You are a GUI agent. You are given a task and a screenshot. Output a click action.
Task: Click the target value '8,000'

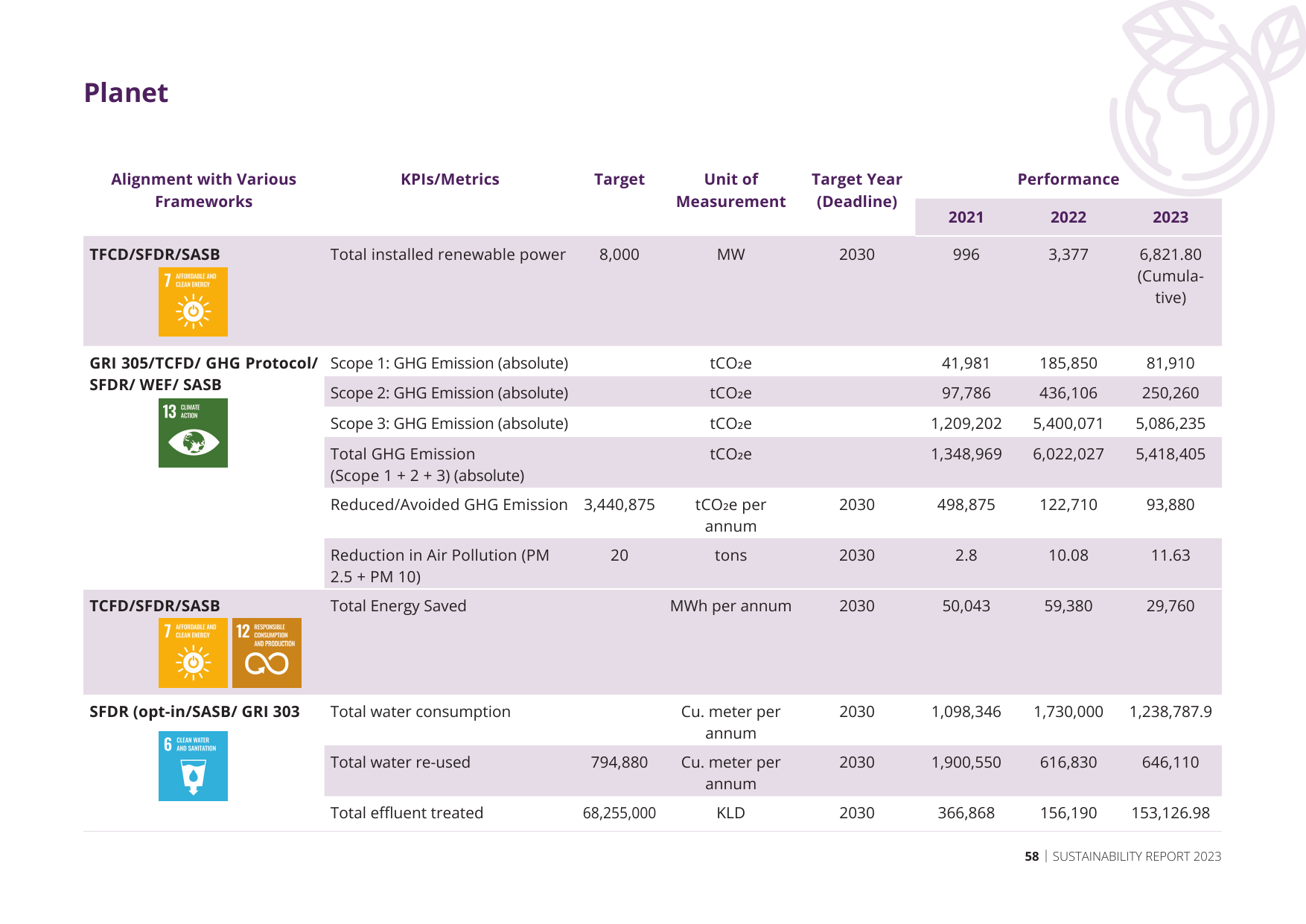619,255
